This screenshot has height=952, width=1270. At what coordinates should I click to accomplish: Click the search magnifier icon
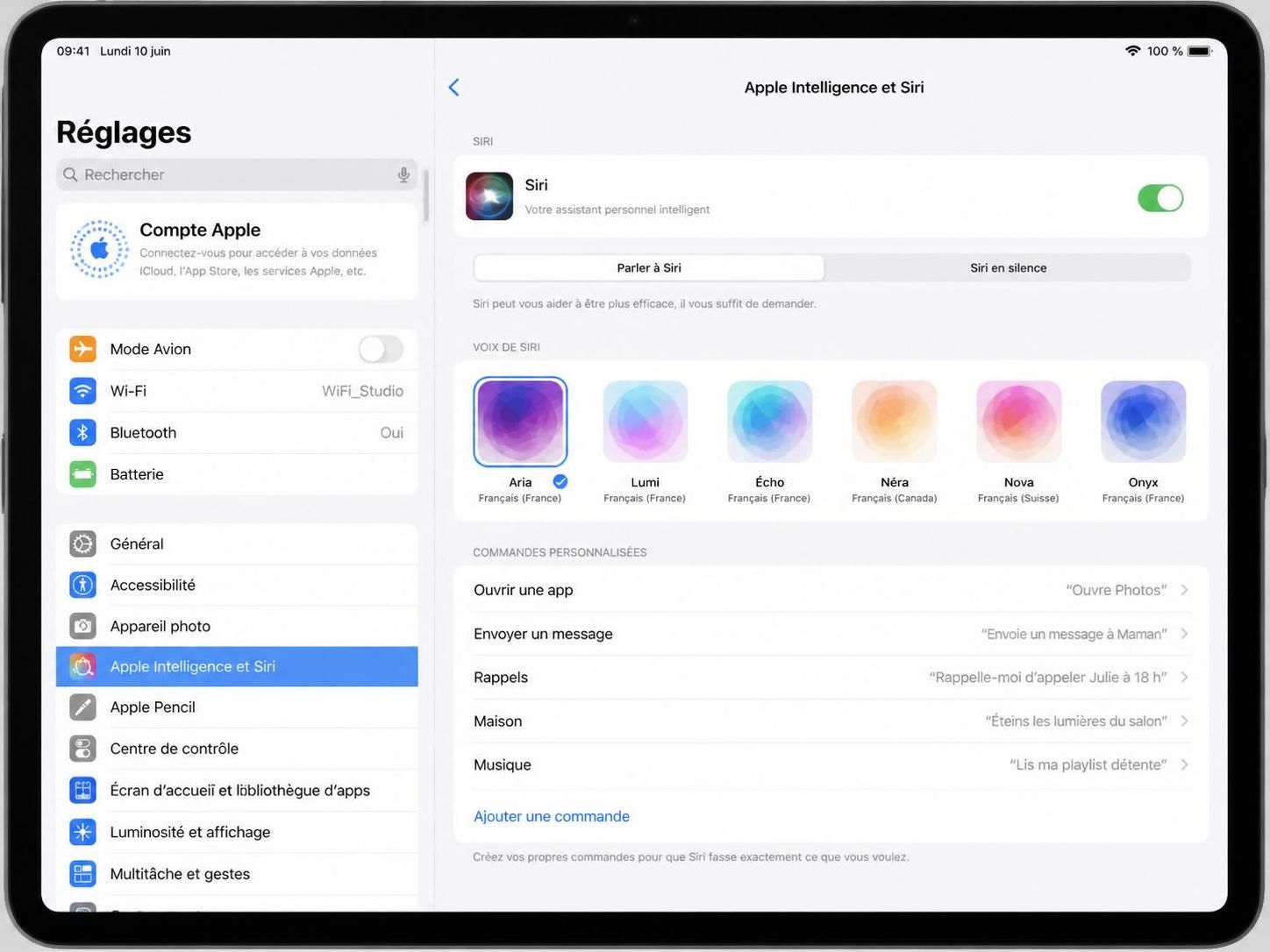tap(71, 174)
